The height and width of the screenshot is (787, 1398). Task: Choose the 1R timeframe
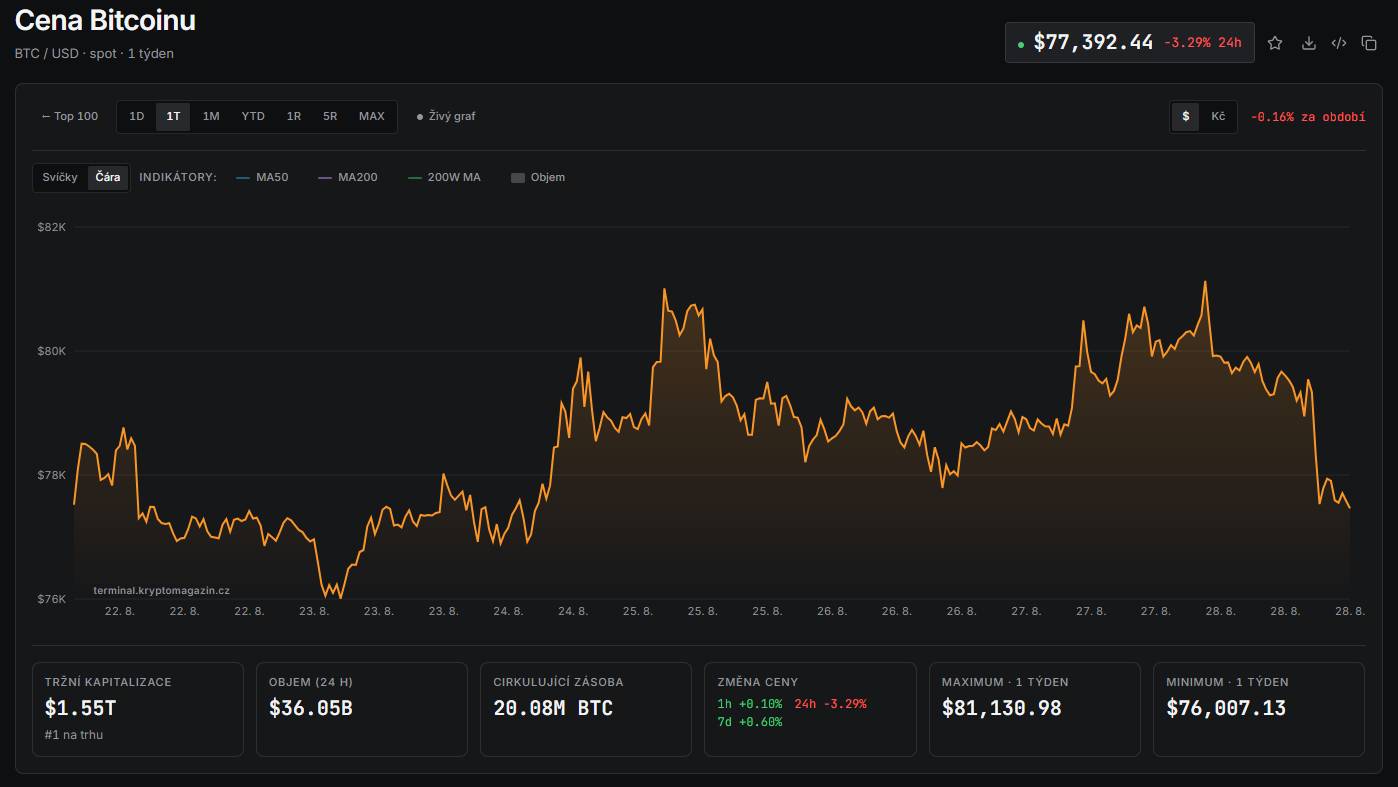(x=294, y=116)
